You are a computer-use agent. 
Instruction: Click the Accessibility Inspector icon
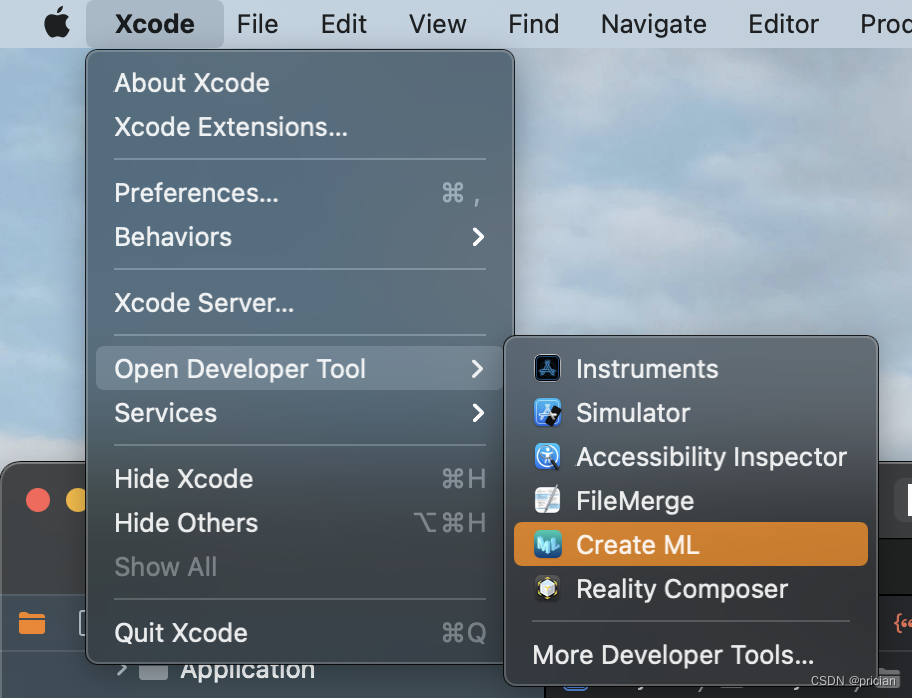click(547, 457)
